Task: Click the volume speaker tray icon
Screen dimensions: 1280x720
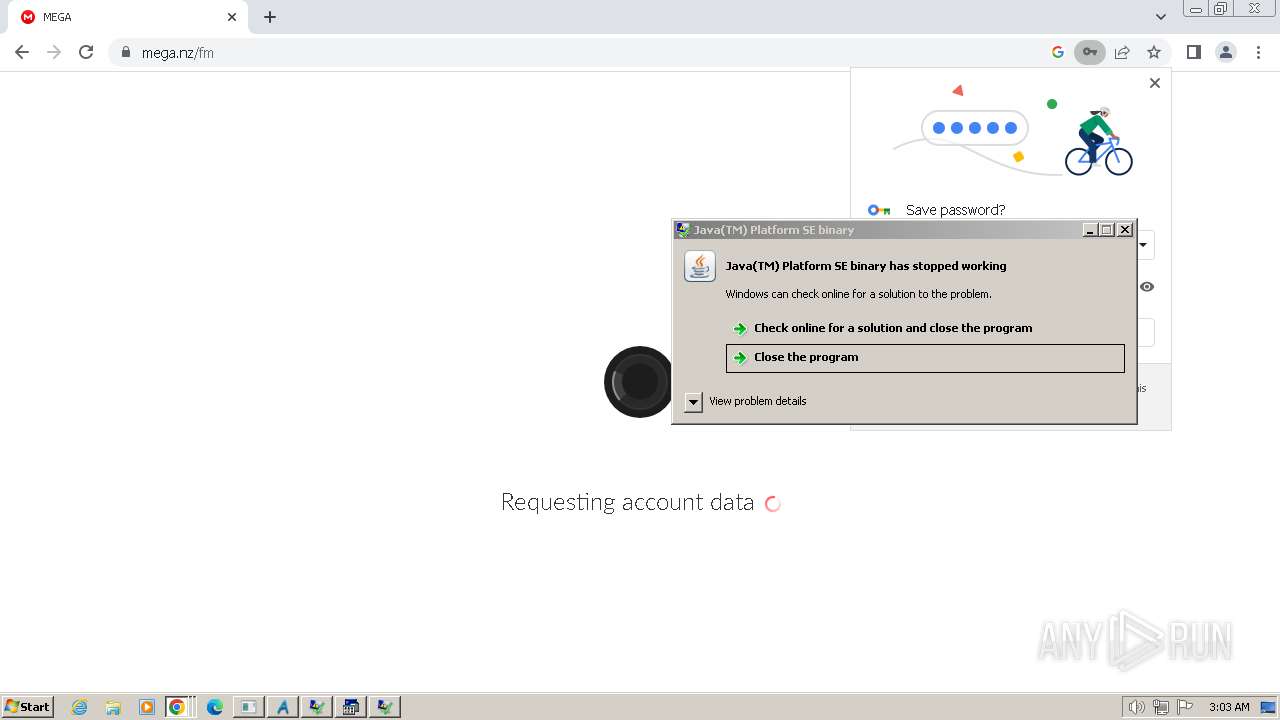Action: tap(1136, 707)
